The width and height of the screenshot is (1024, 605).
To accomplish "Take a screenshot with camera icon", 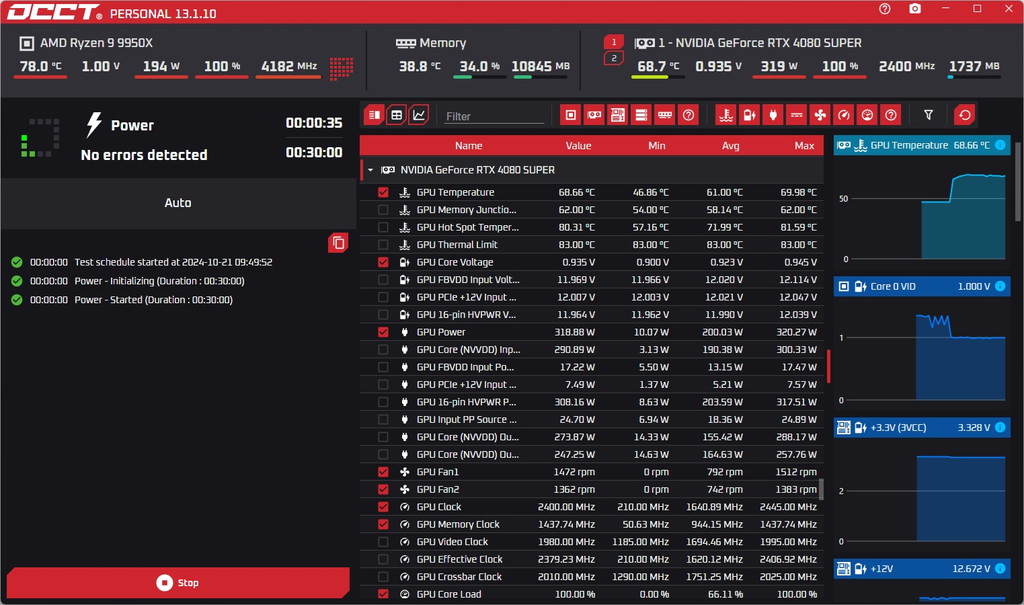I will (x=915, y=8).
